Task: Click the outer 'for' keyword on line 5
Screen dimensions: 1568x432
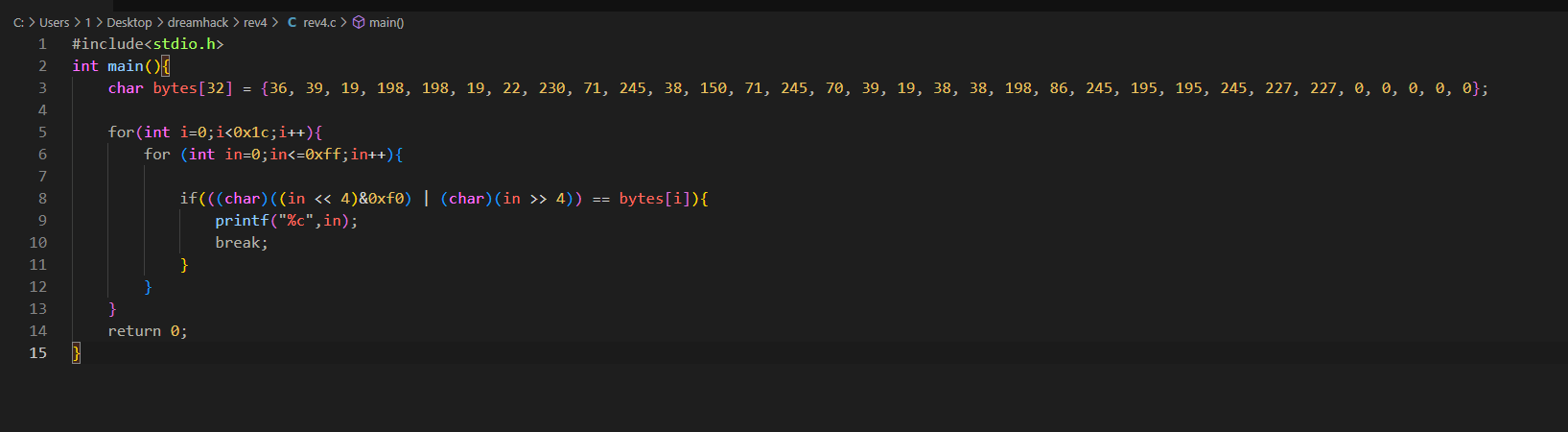Action: [x=121, y=132]
